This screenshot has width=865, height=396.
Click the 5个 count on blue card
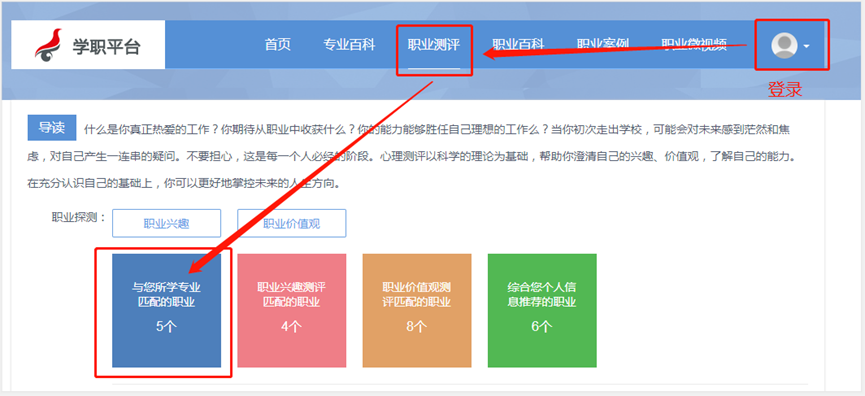click(167, 327)
